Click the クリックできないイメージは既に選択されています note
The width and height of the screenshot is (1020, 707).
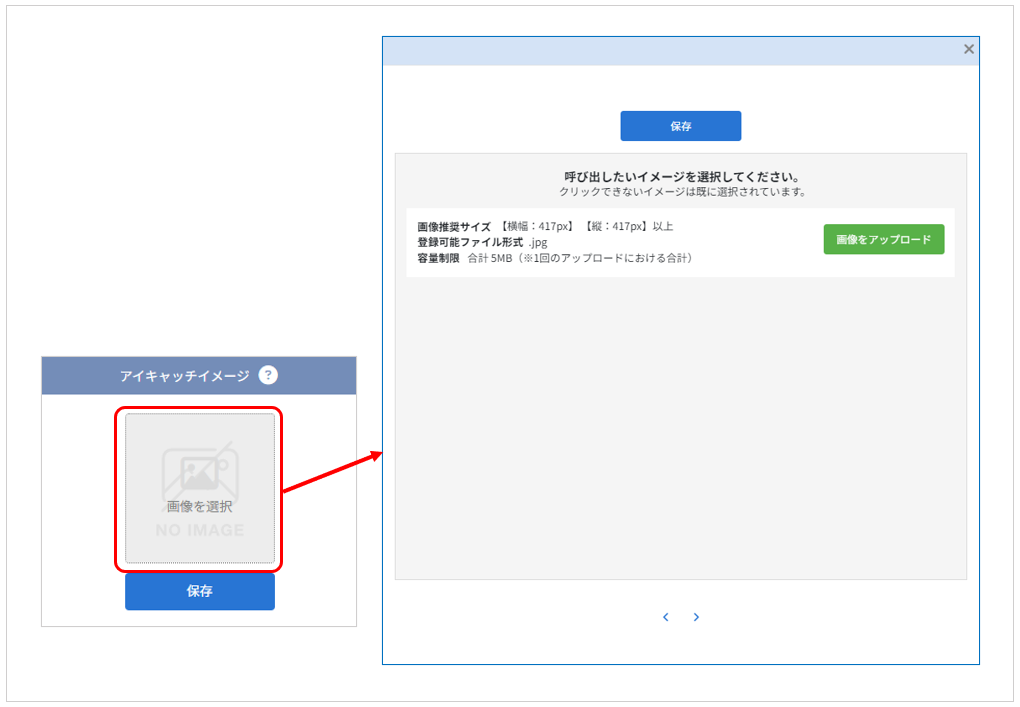tap(682, 192)
